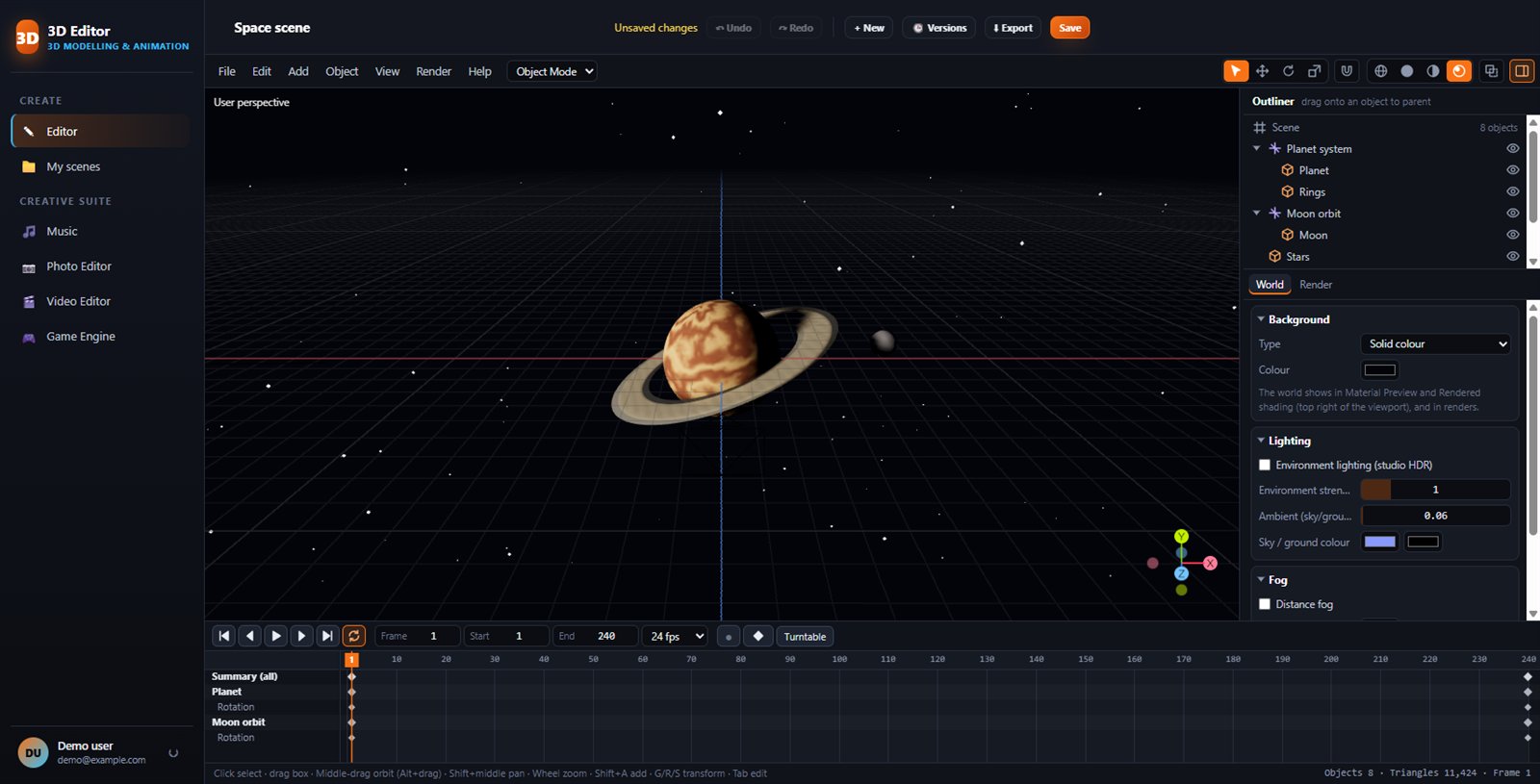This screenshot has height=784, width=1540.
Task: Jump to the last frame
Action: tap(327, 636)
